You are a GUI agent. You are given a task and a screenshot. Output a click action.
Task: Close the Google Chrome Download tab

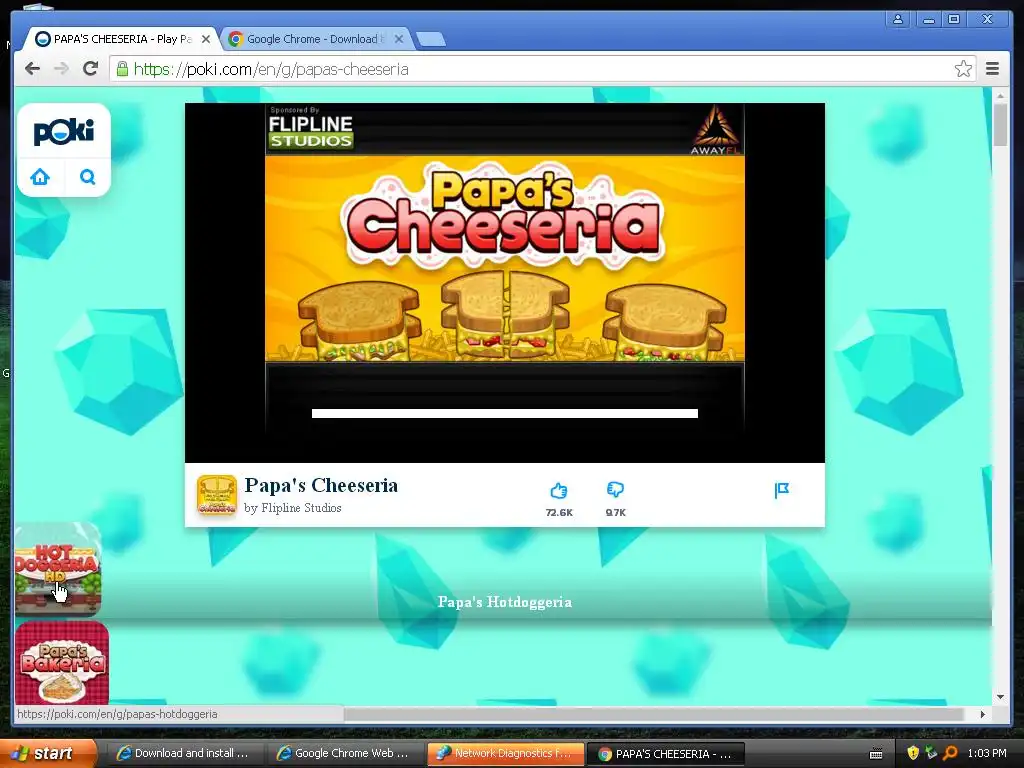[x=398, y=39]
